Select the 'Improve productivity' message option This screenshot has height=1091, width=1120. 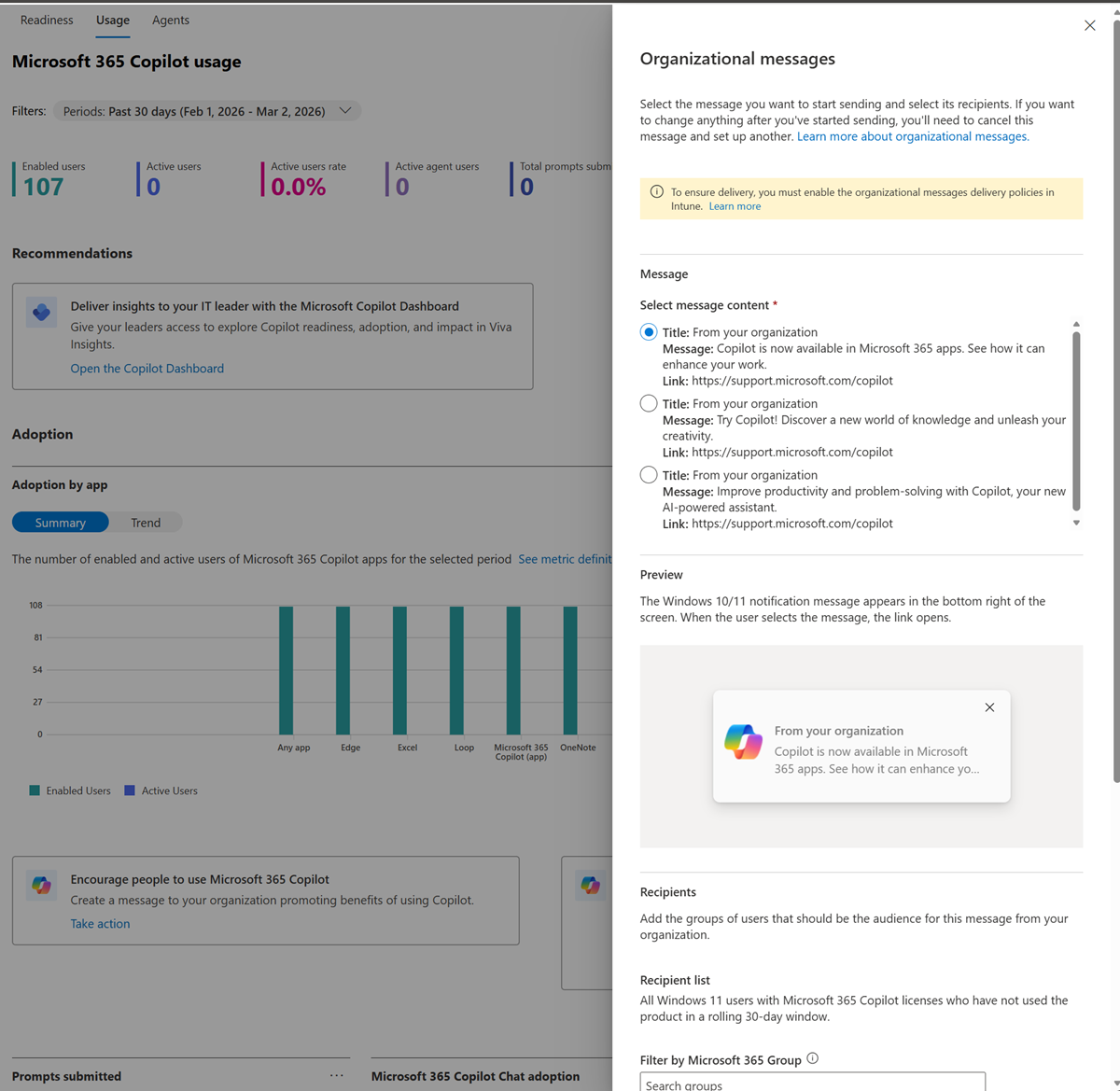click(x=649, y=475)
